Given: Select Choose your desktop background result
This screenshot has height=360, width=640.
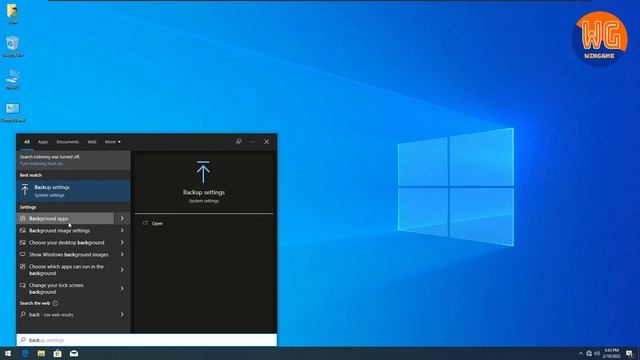Looking at the screenshot, I should point(65,242).
